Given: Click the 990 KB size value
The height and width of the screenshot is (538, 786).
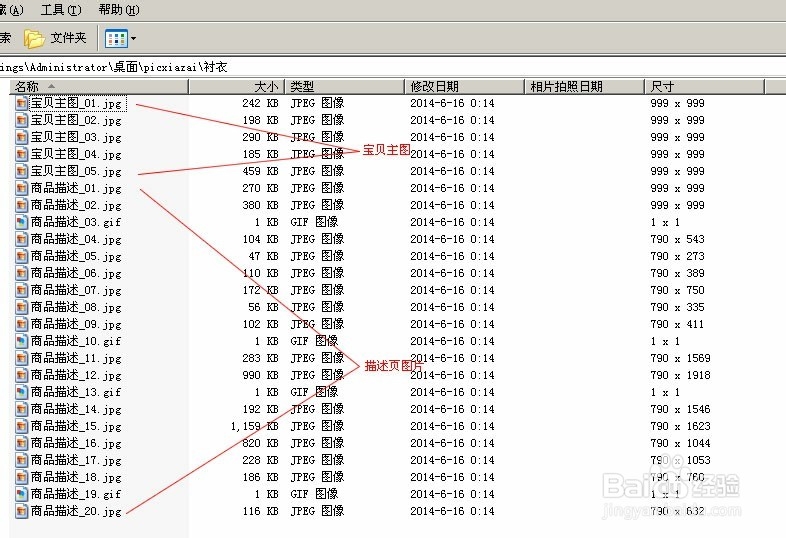Looking at the screenshot, I should [261, 376].
